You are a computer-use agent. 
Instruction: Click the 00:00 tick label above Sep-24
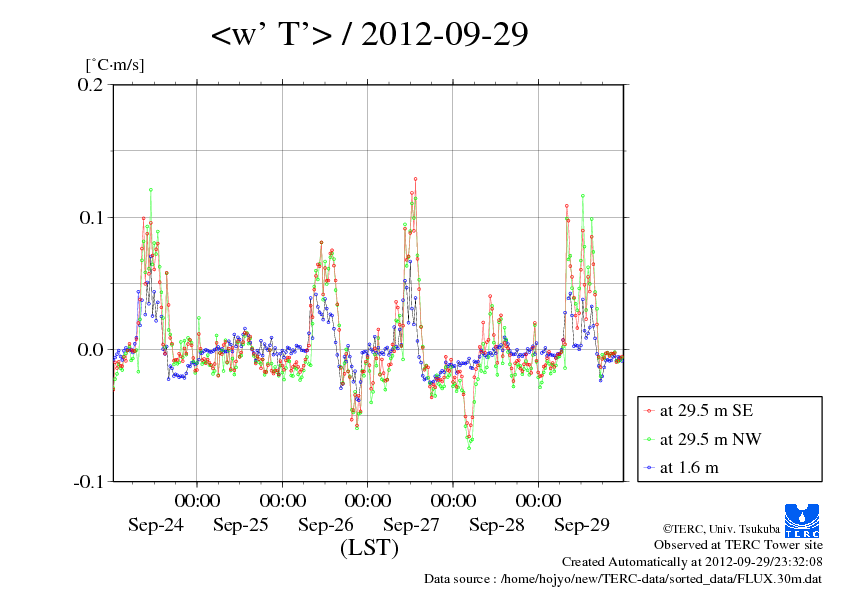coord(197,500)
